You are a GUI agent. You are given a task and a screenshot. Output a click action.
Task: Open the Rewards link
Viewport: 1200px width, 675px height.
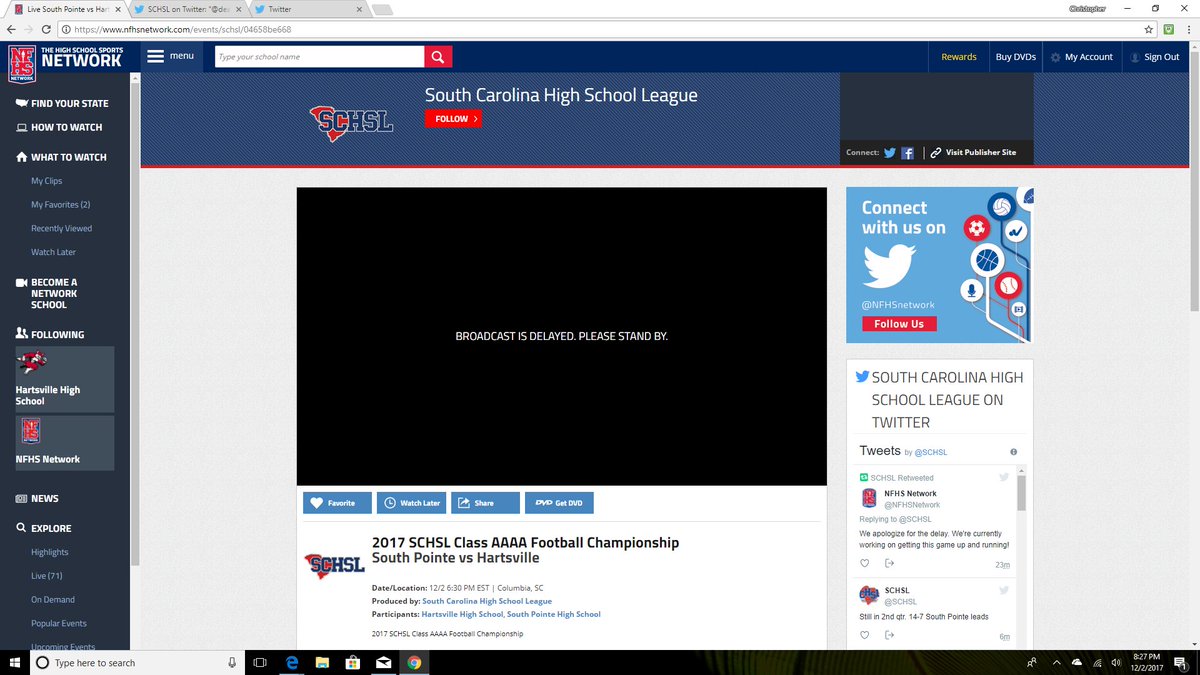959,57
